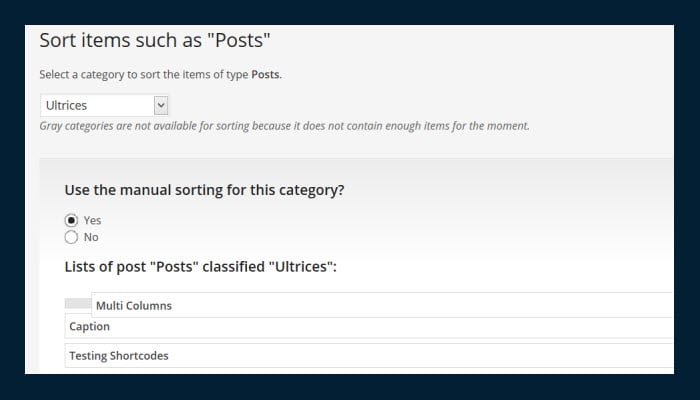Click the "Multi Columns" title text
Screen dimensions: 700x400
133,305
